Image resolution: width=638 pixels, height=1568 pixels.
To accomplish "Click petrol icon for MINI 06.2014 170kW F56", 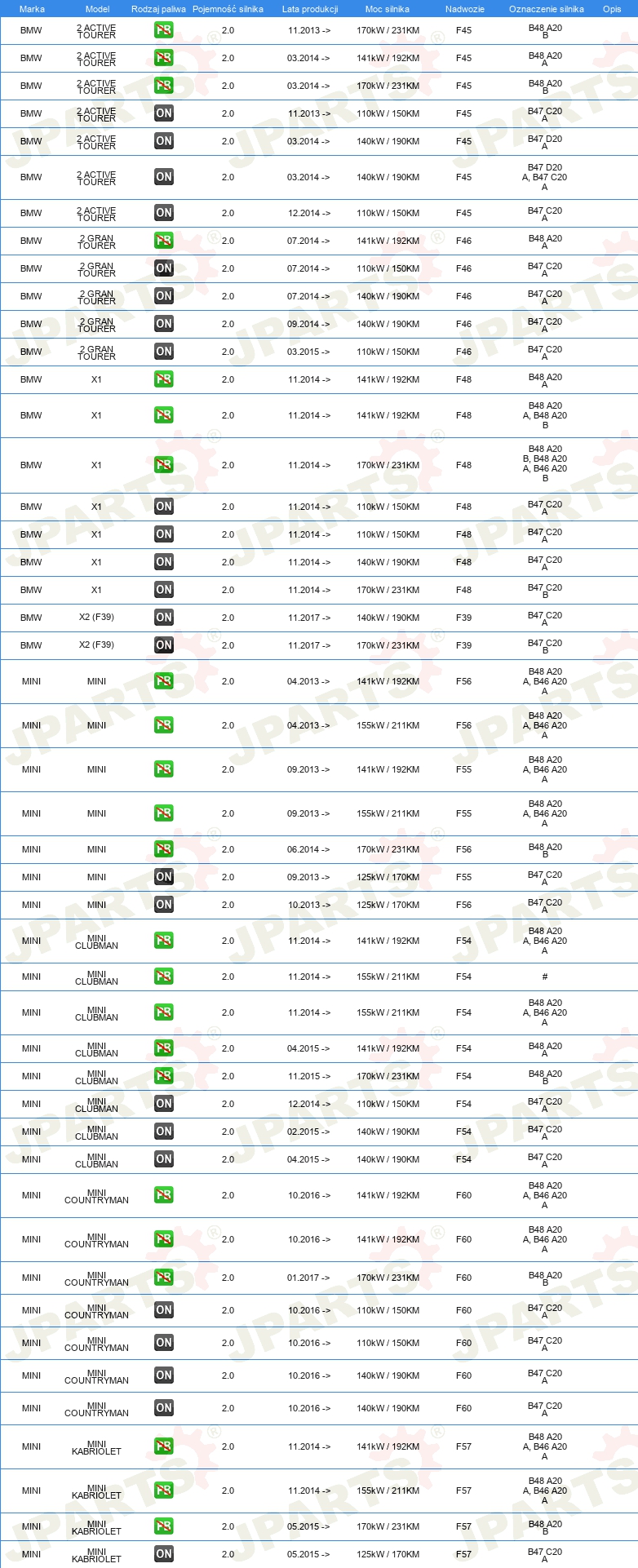I will point(164,849).
